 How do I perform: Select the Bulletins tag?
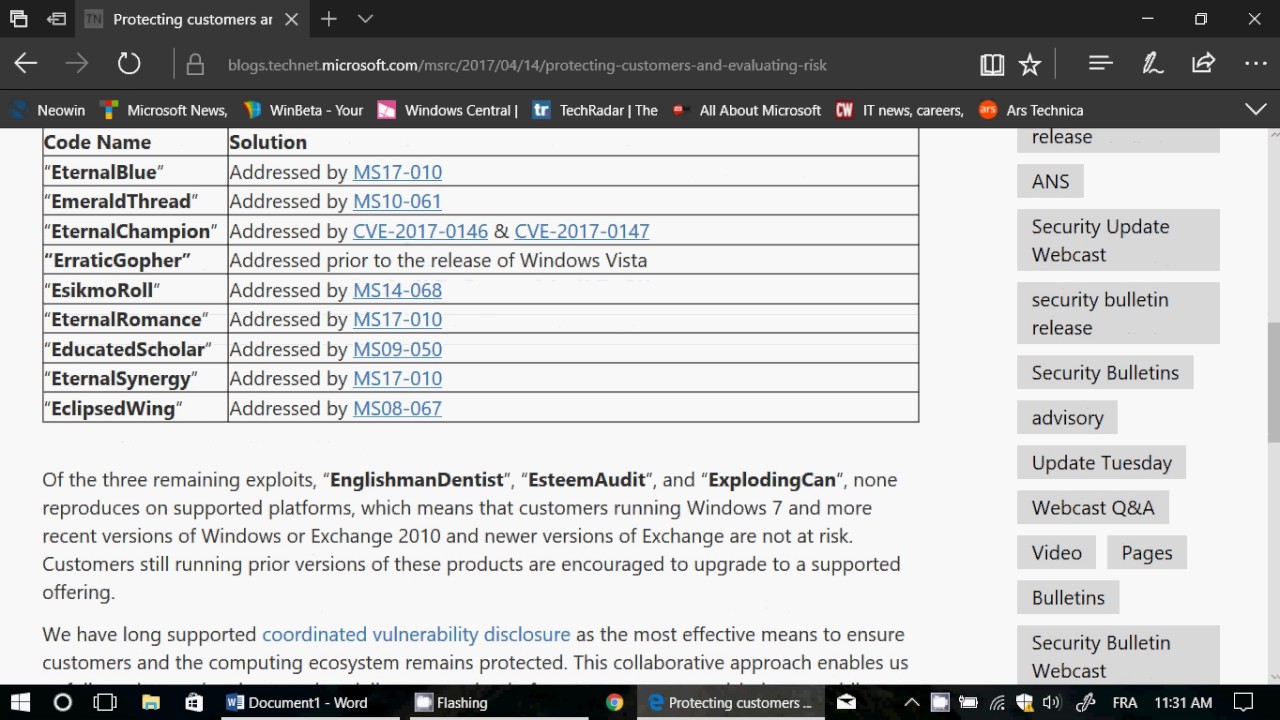pos(1068,597)
